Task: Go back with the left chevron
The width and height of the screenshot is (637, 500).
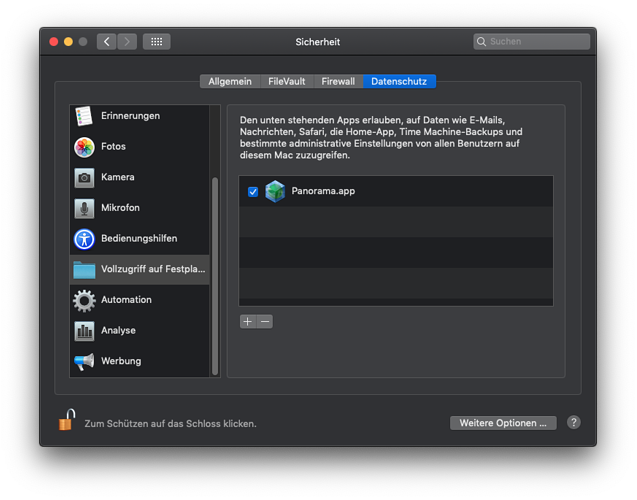Action: (106, 41)
